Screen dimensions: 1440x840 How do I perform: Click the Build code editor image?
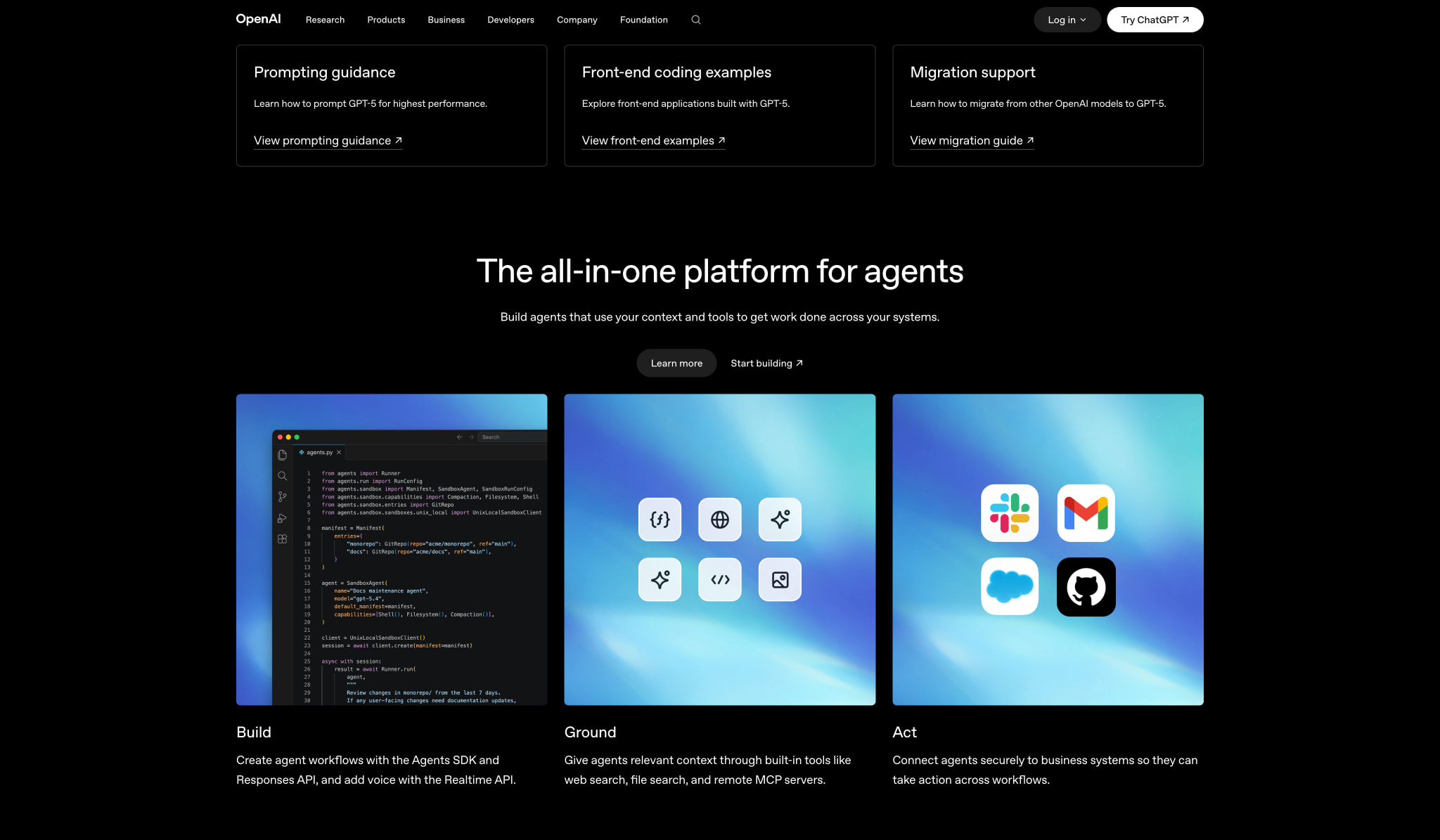[392, 550]
